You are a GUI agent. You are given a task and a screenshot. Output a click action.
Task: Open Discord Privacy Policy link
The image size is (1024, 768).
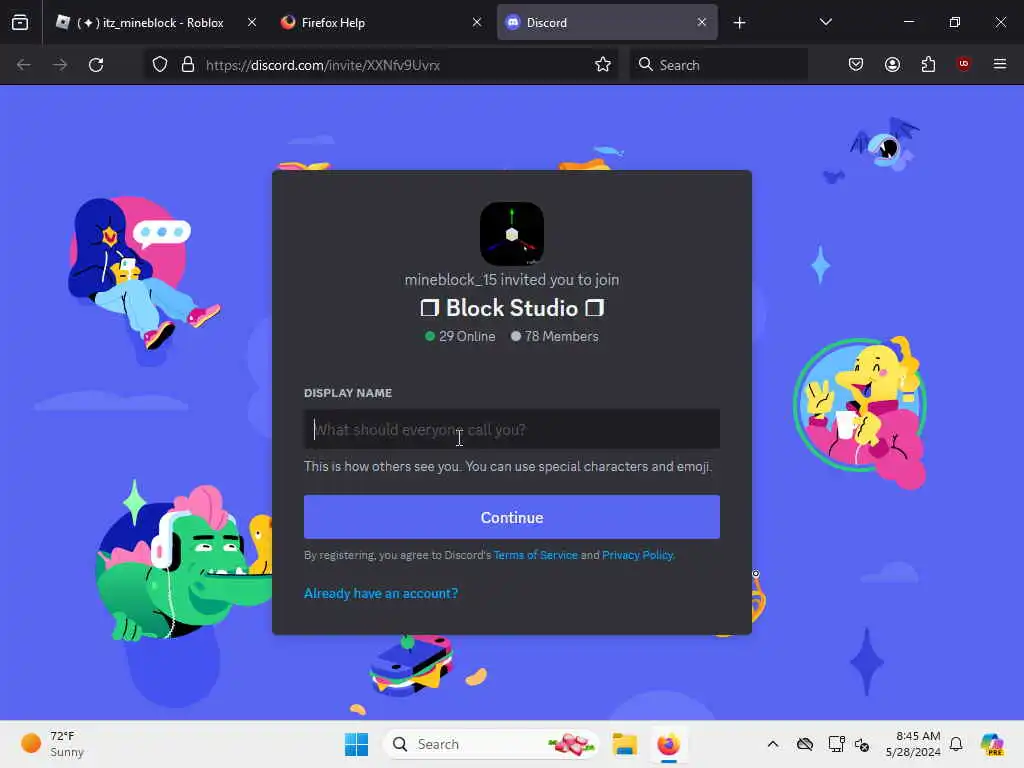point(637,555)
